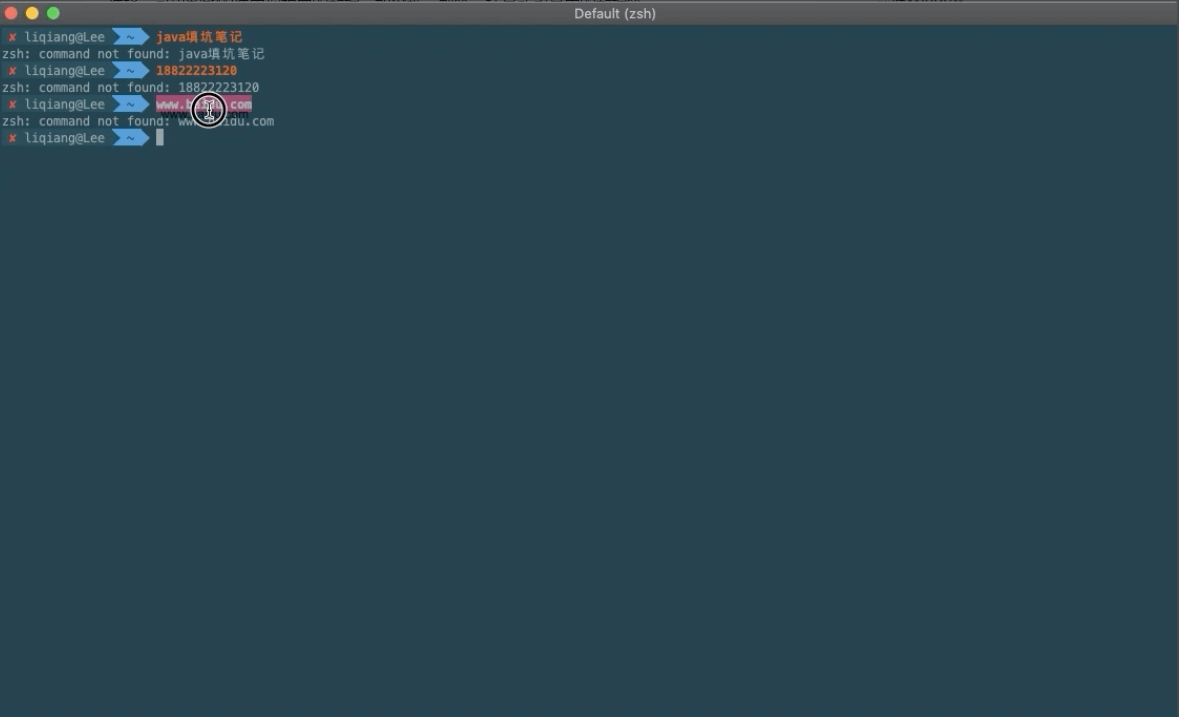Click the red close window button

click(11, 13)
